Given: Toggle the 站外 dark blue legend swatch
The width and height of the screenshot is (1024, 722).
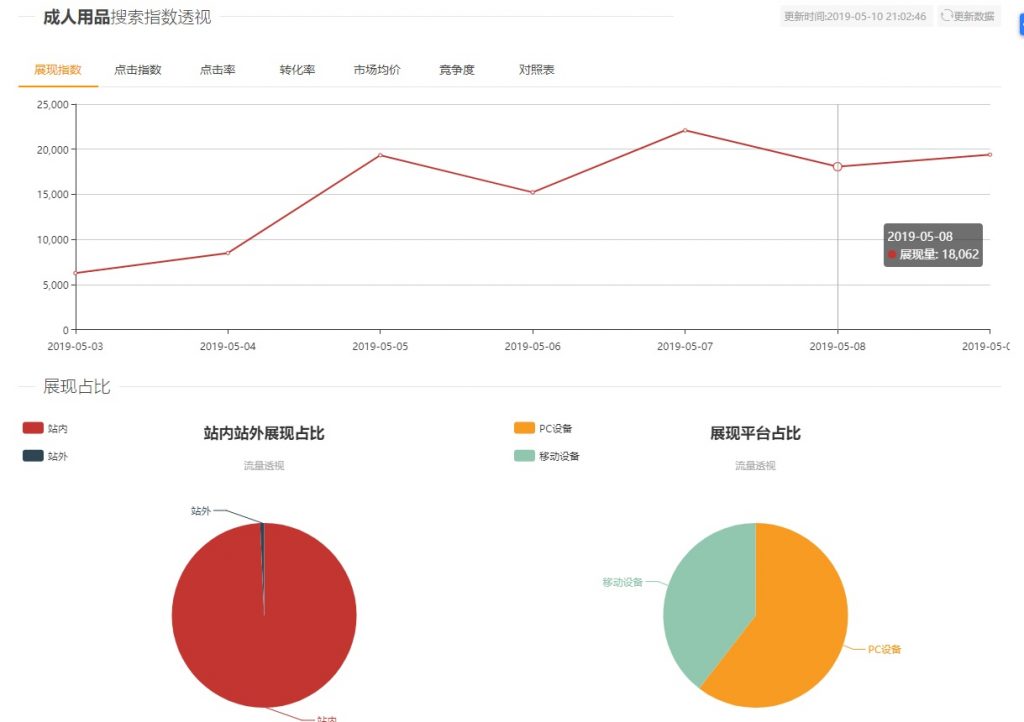Looking at the screenshot, I should pos(33,456).
